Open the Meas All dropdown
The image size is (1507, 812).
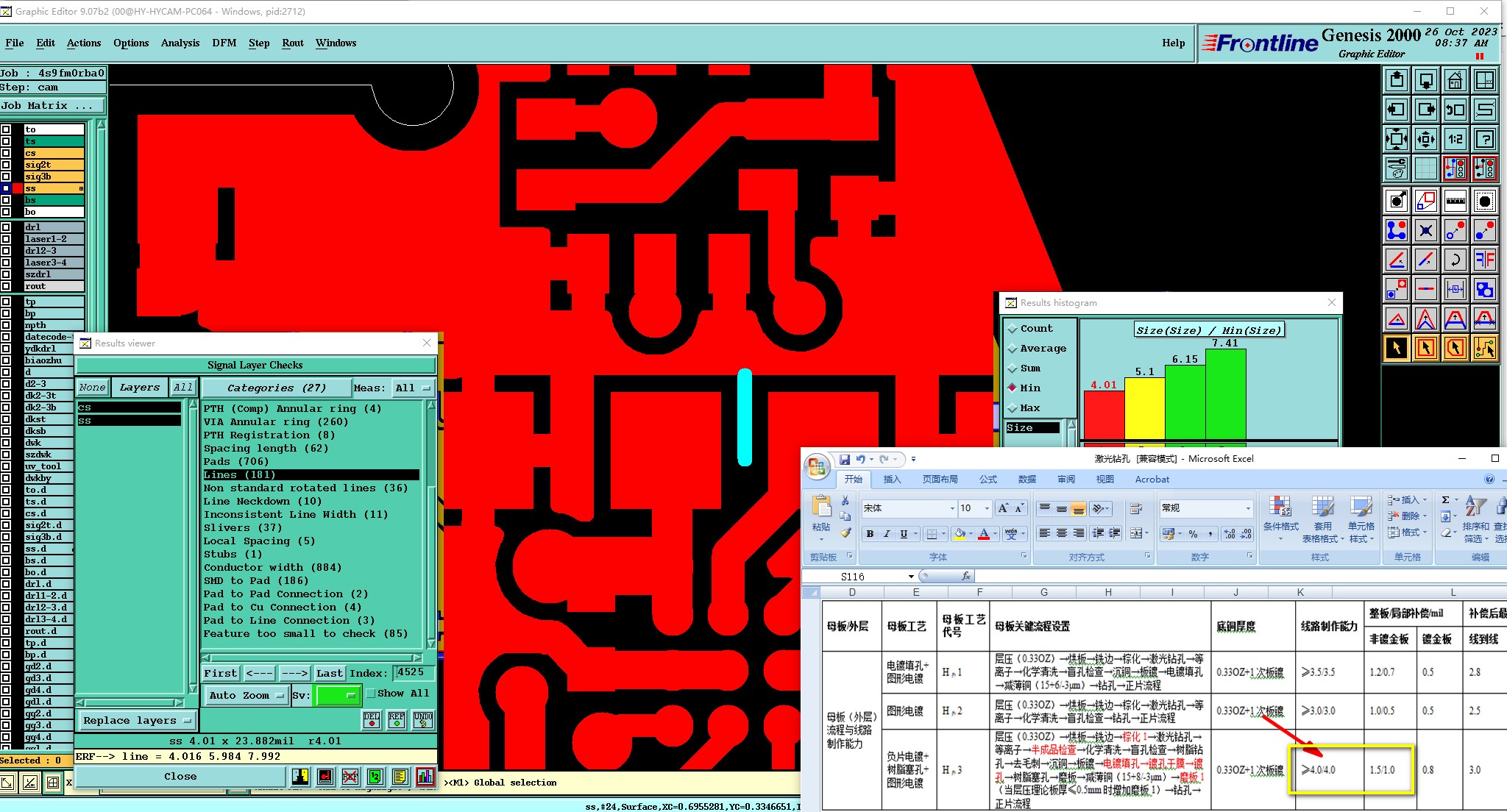(x=412, y=388)
